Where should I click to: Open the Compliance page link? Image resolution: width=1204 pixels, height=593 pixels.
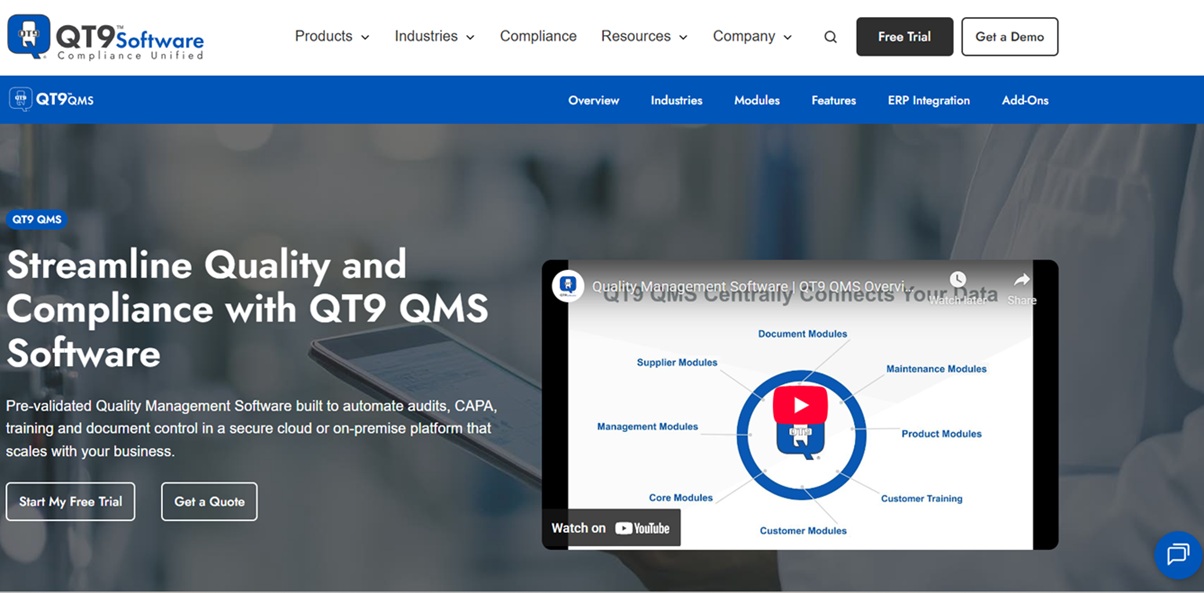click(538, 36)
